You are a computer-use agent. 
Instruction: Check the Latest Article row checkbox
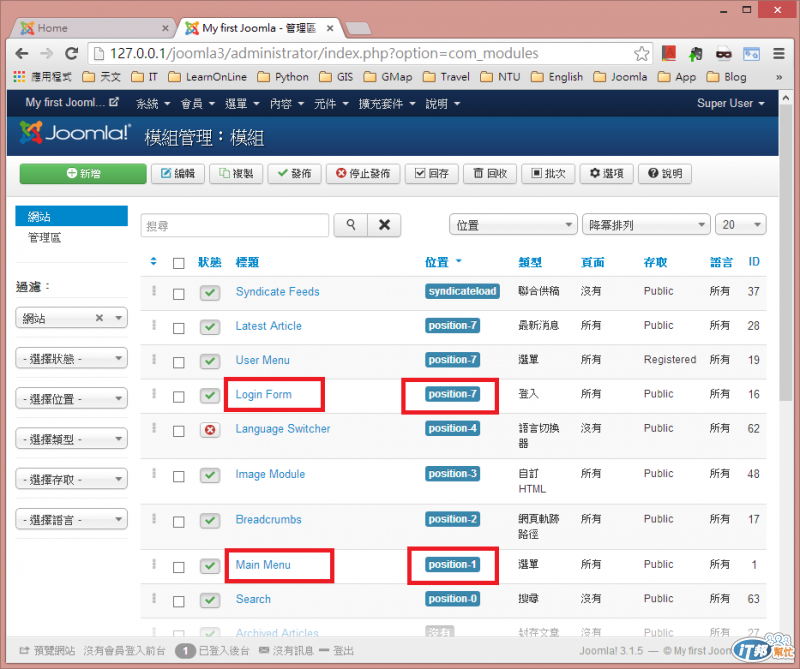(x=179, y=329)
